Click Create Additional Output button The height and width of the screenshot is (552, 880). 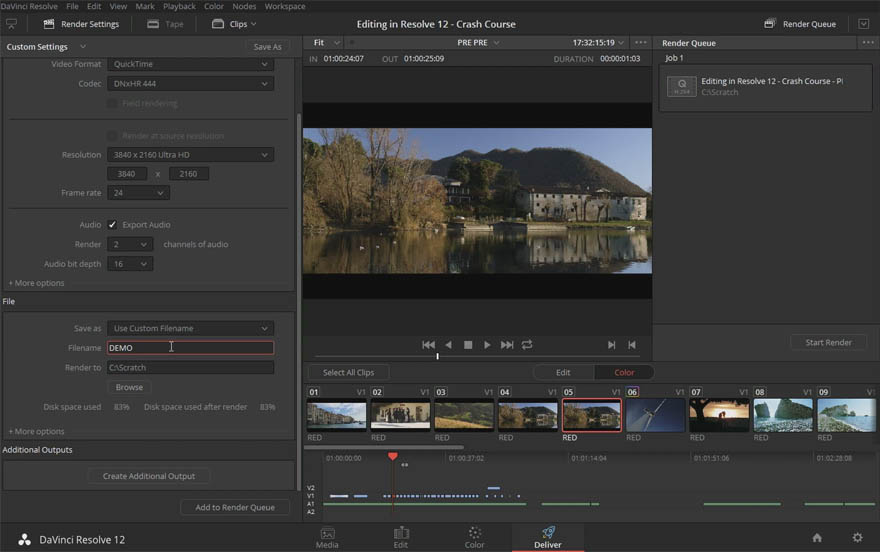pos(149,476)
